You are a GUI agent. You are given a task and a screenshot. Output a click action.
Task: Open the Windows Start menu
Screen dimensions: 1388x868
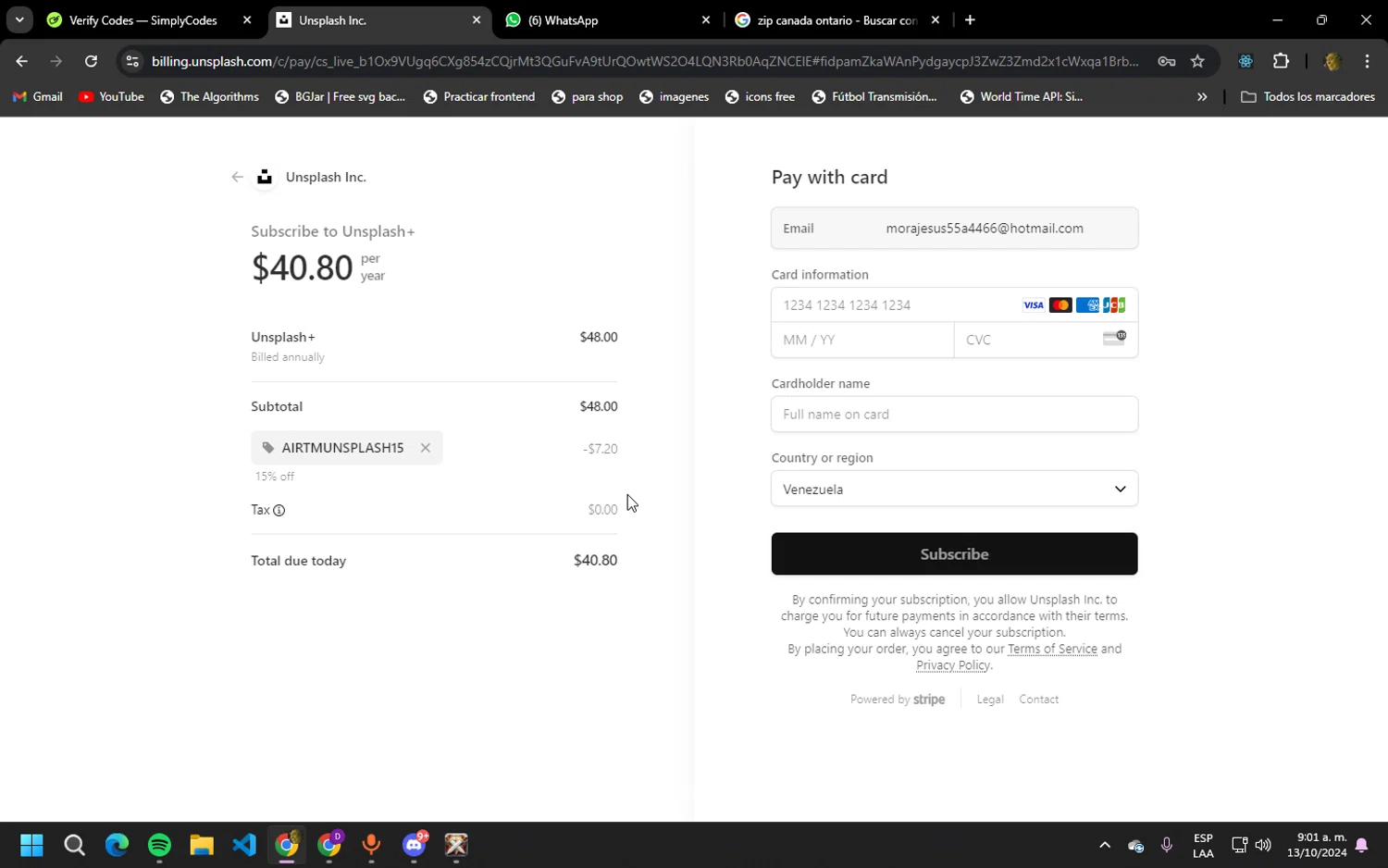31,845
